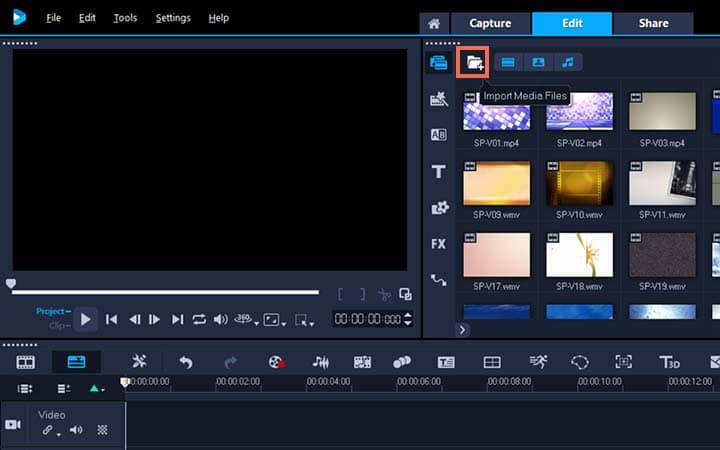Click the Undo arrow in timeline toolbar
720x450 pixels.
coord(186,362)
